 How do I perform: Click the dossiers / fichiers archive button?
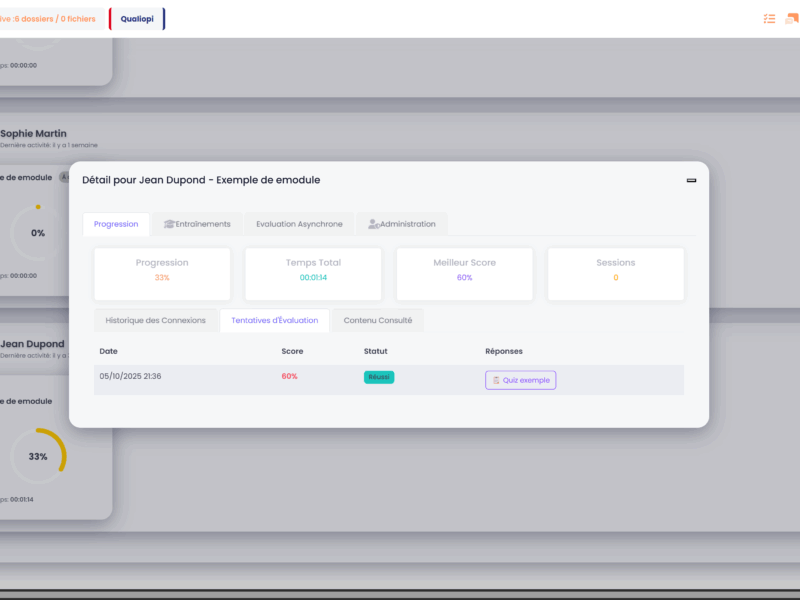pyautogui.click(x=48, y=19)
